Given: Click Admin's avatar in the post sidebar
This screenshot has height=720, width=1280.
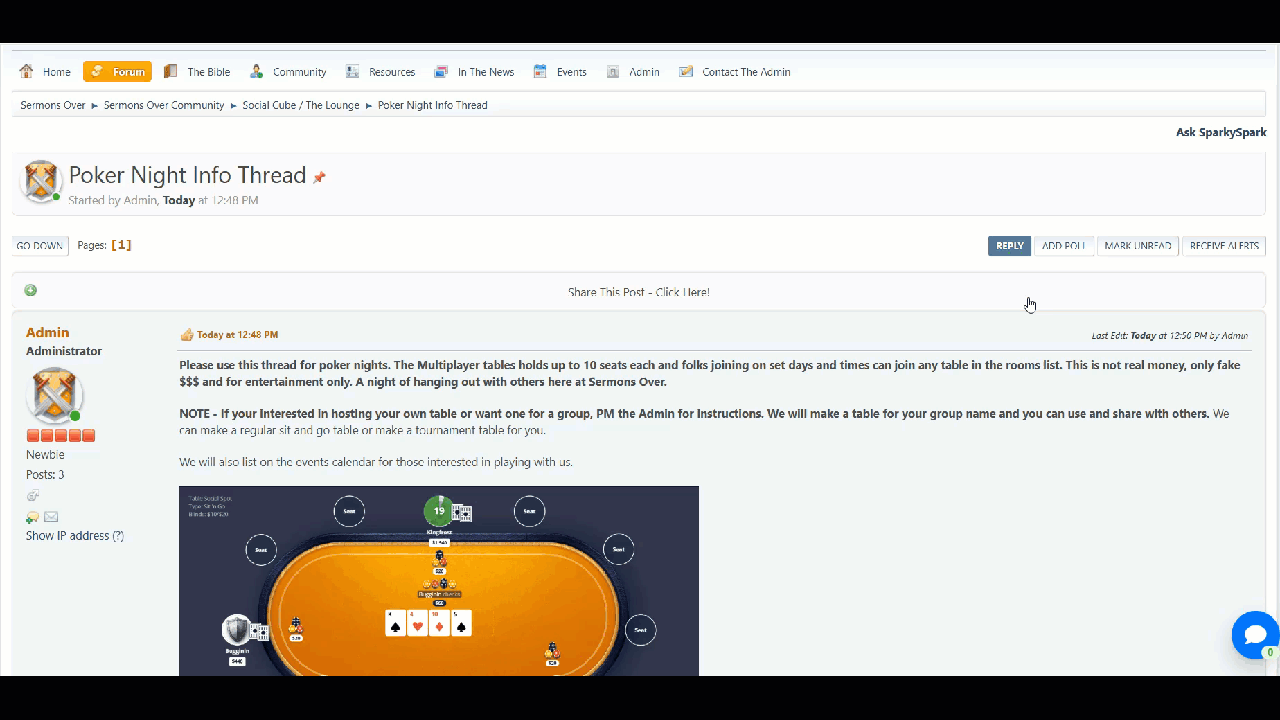Looking at the screenshot, I should [x=54, y=395].
